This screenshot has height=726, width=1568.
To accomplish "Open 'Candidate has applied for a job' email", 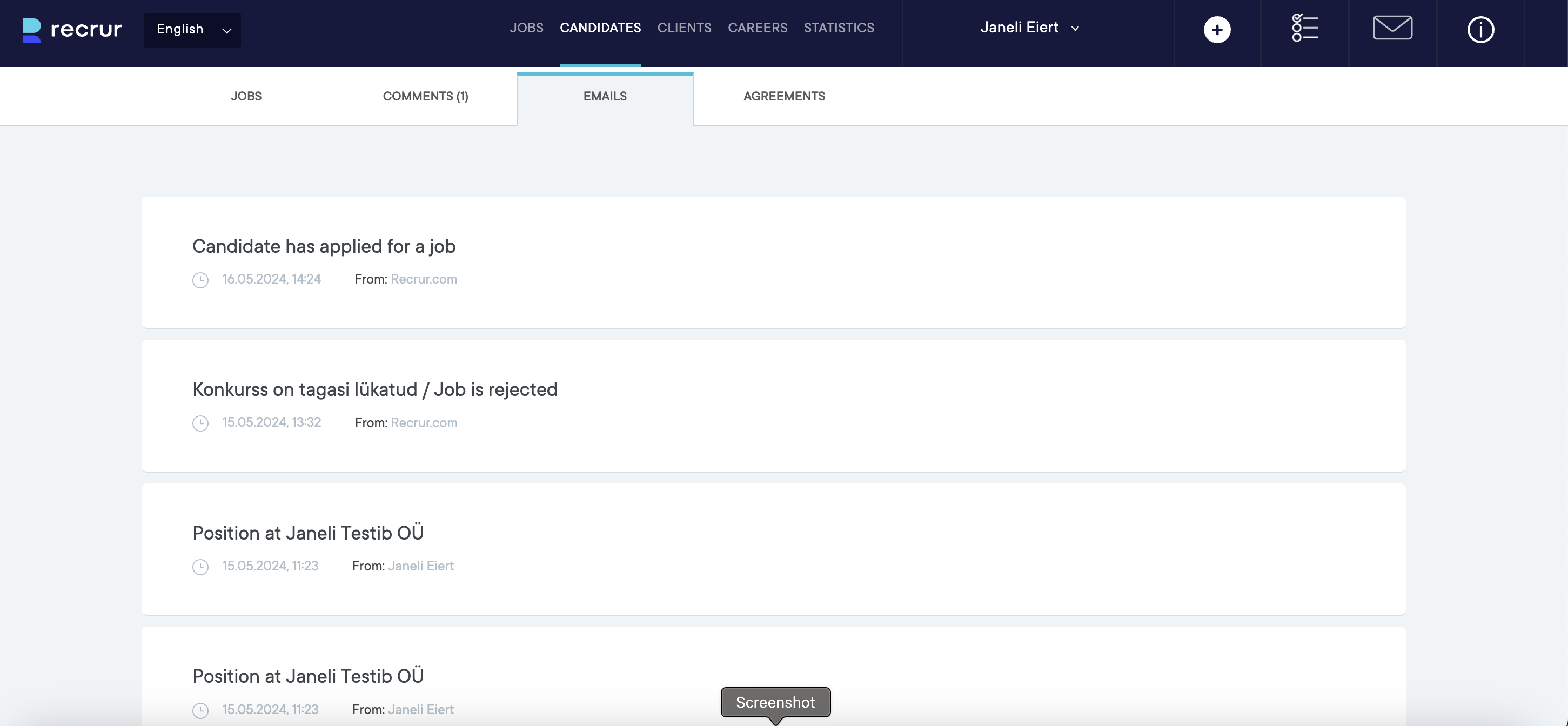I will (x=324, y=246).
